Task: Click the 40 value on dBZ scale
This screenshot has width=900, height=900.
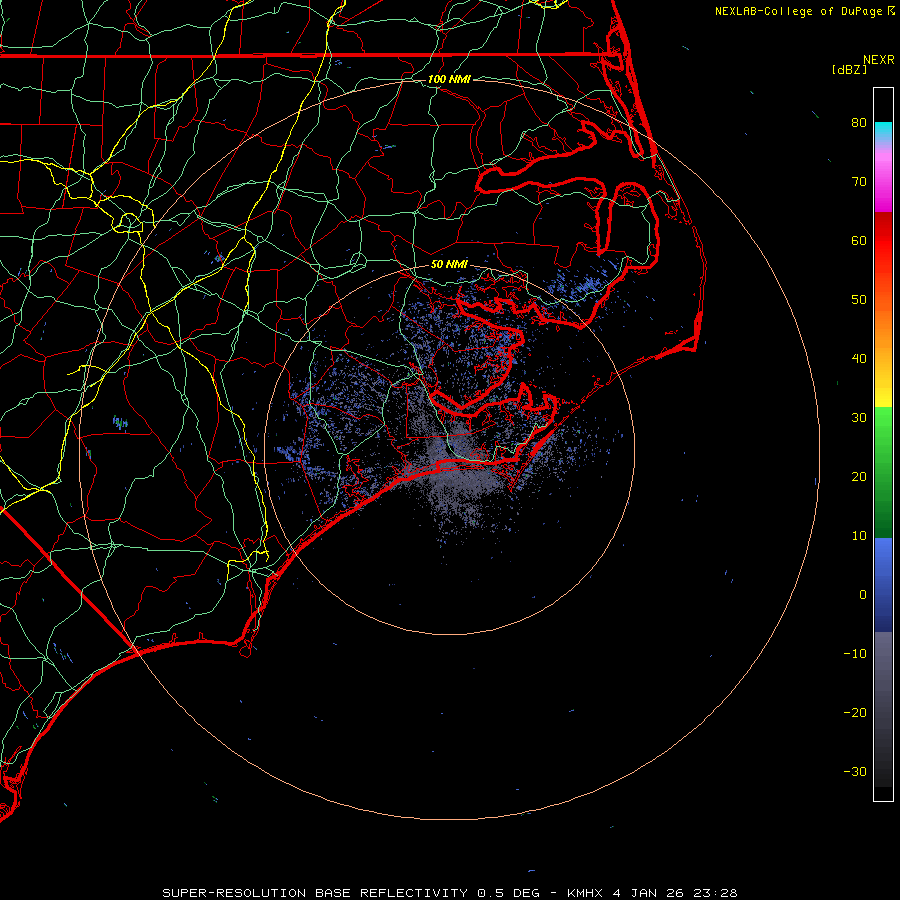Action: pos(859,358)
